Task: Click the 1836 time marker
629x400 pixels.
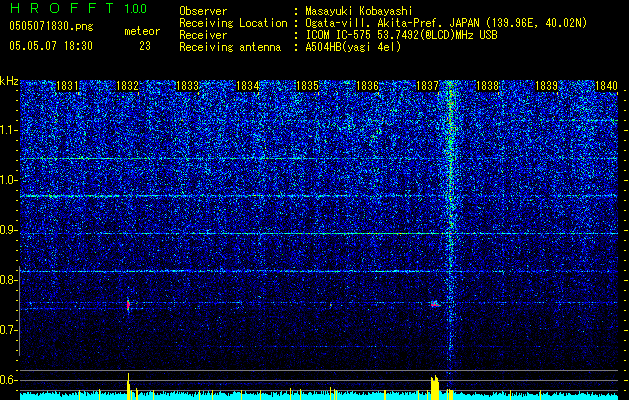Action: (x=367, y=86)
